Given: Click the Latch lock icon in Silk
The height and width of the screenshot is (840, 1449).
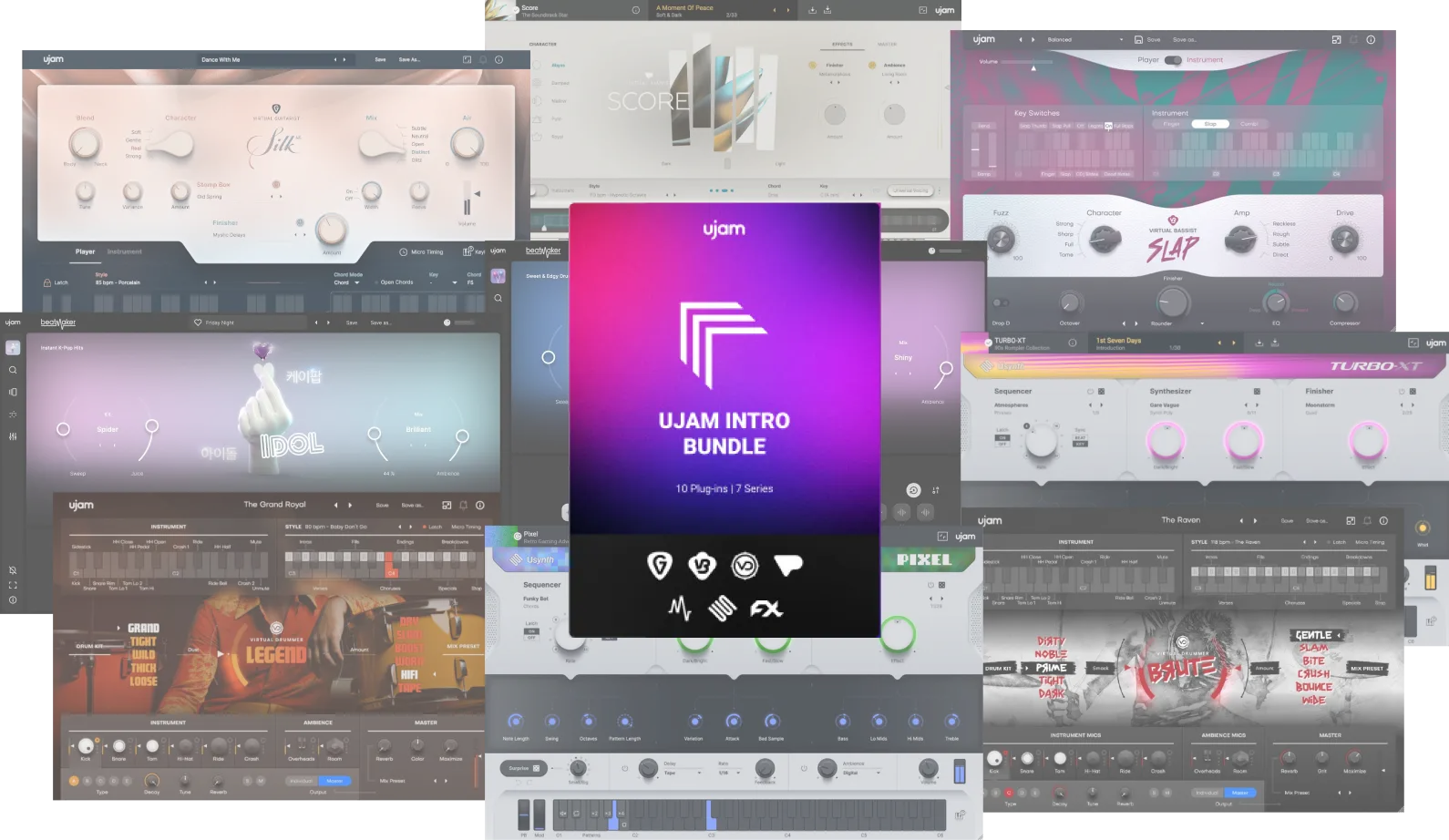Looking at the screenshot, I should click(47, 282).
